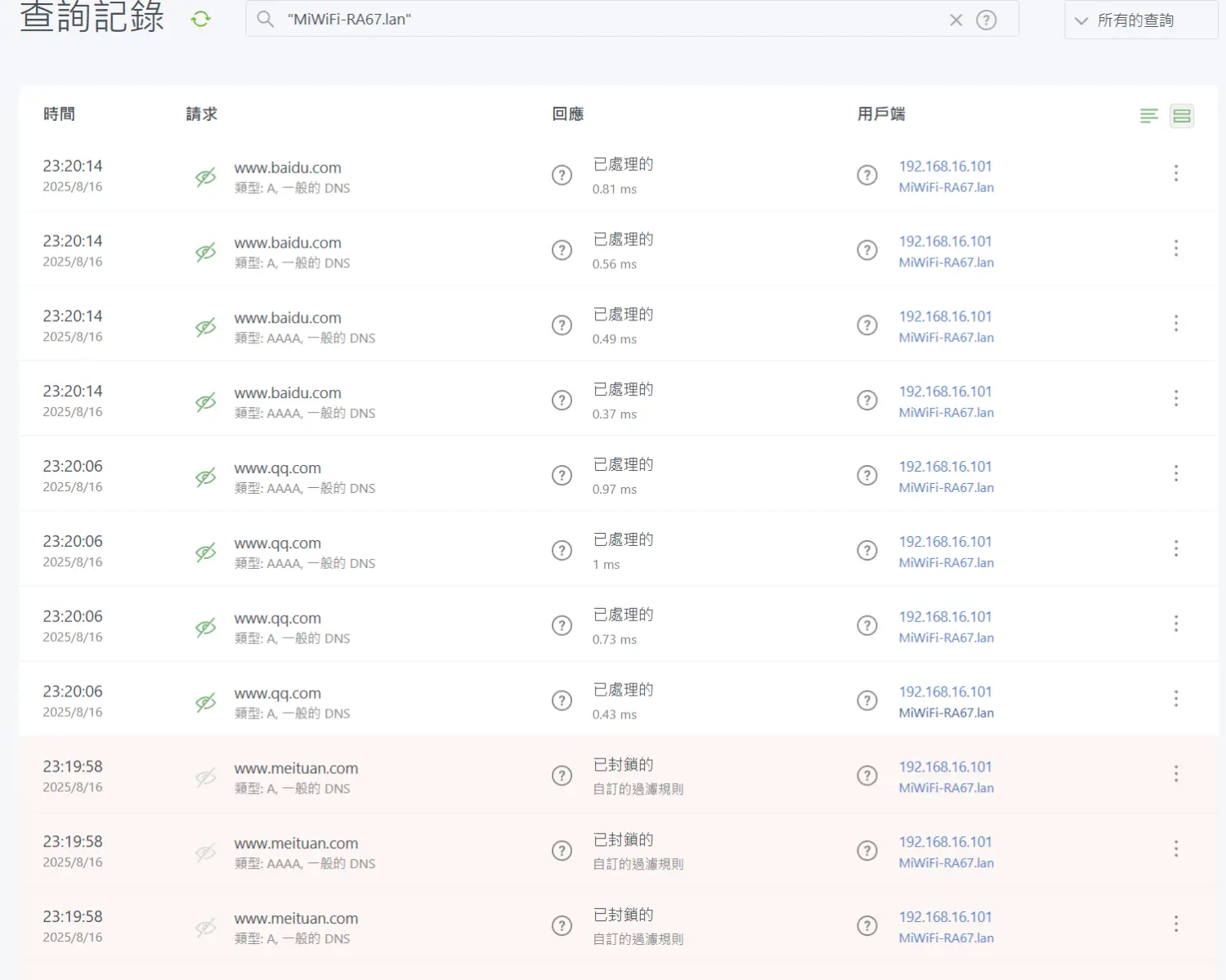Click the magnifier icon in the search box
The width and height of the screenshot is (1226, 980).
(x=266, y=19)
